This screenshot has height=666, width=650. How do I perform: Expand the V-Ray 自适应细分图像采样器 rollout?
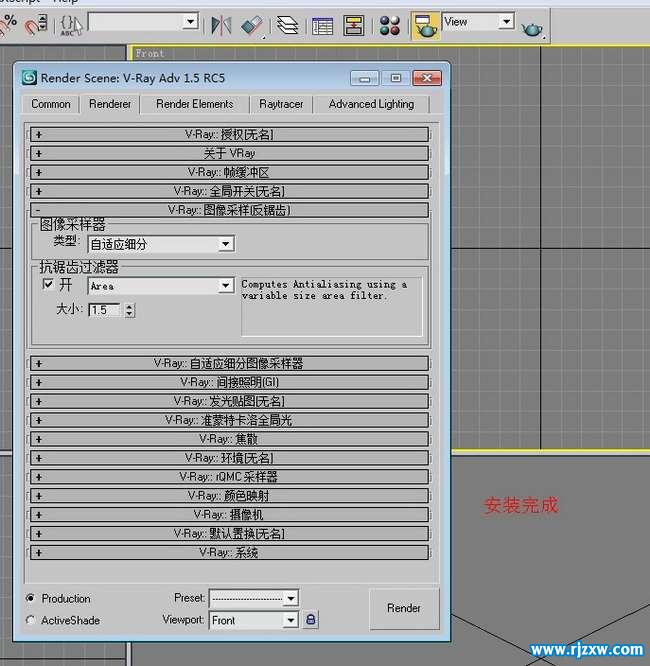[x=229, y=364]
